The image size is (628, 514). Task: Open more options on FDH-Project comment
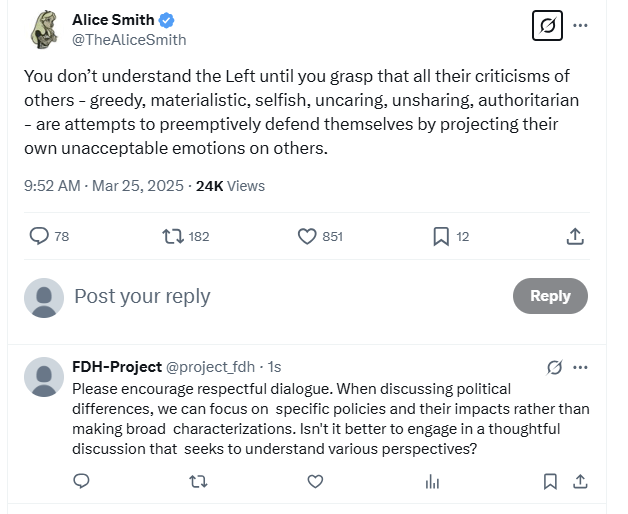pos(582,367)
